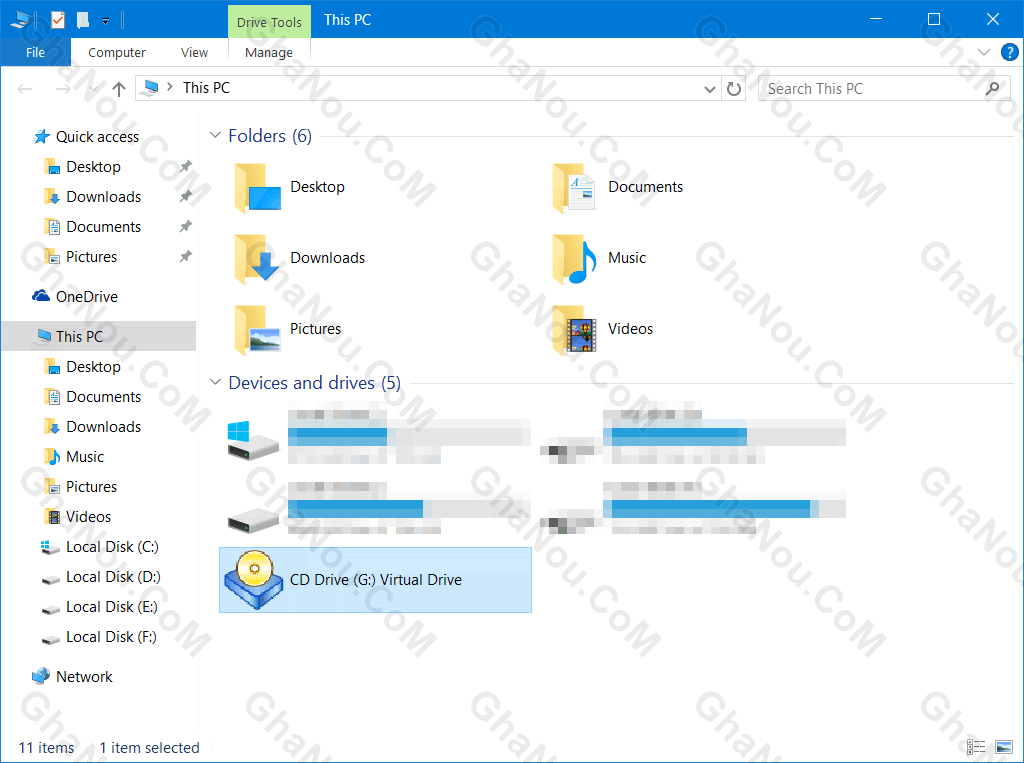This screenshot has width=1024, height=763.
Task: Click the pin icon beside Quick access Desktop
Action: coord(185,167)
